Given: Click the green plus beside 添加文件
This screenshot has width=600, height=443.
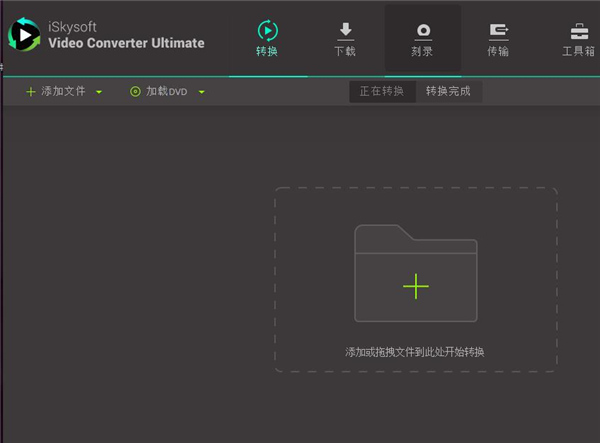Looking at the screenshot, I should [x=30, y=92].
